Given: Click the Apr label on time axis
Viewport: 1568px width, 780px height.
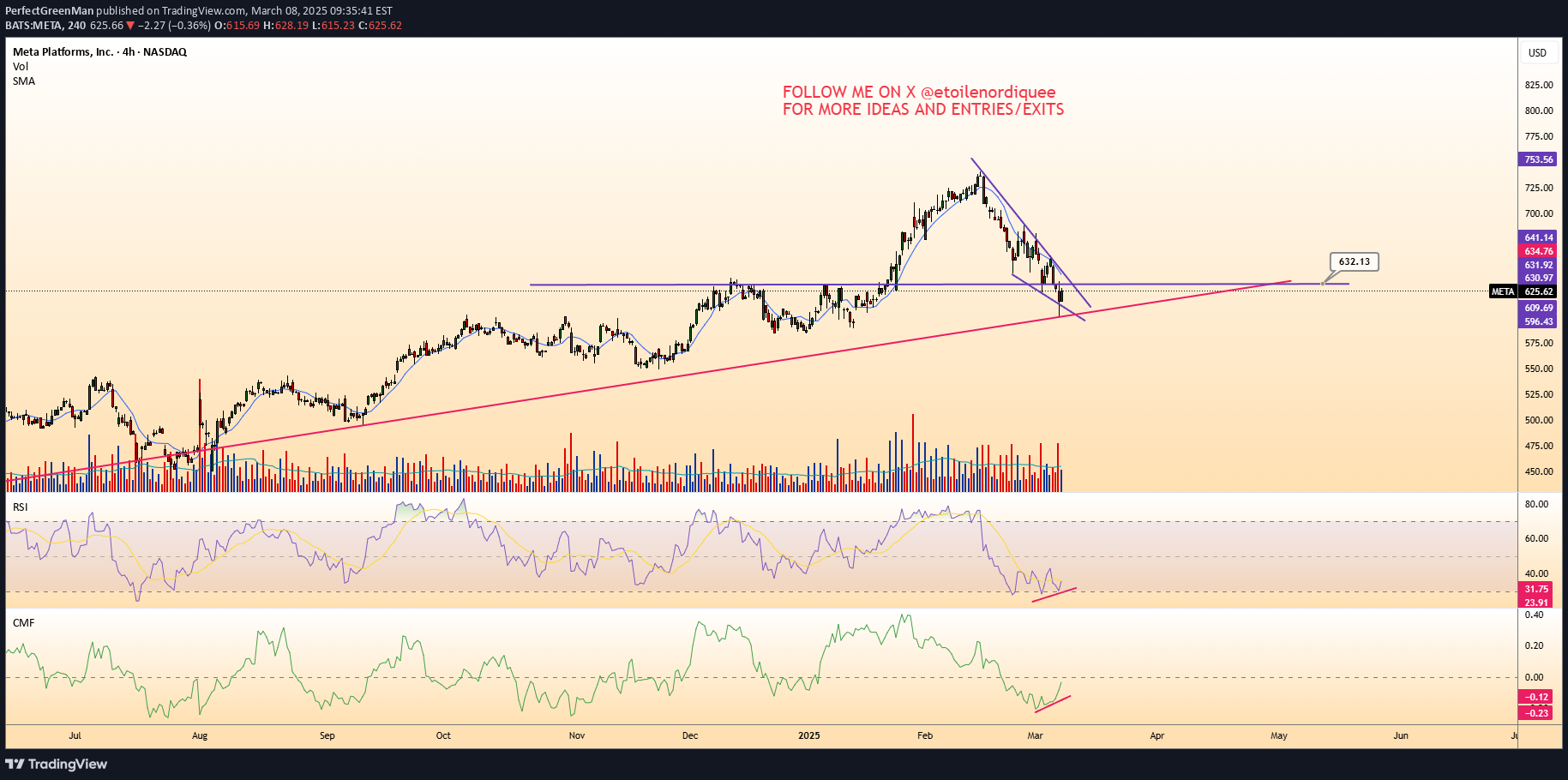Looking at the screenshot, I should pos(1157,735).
